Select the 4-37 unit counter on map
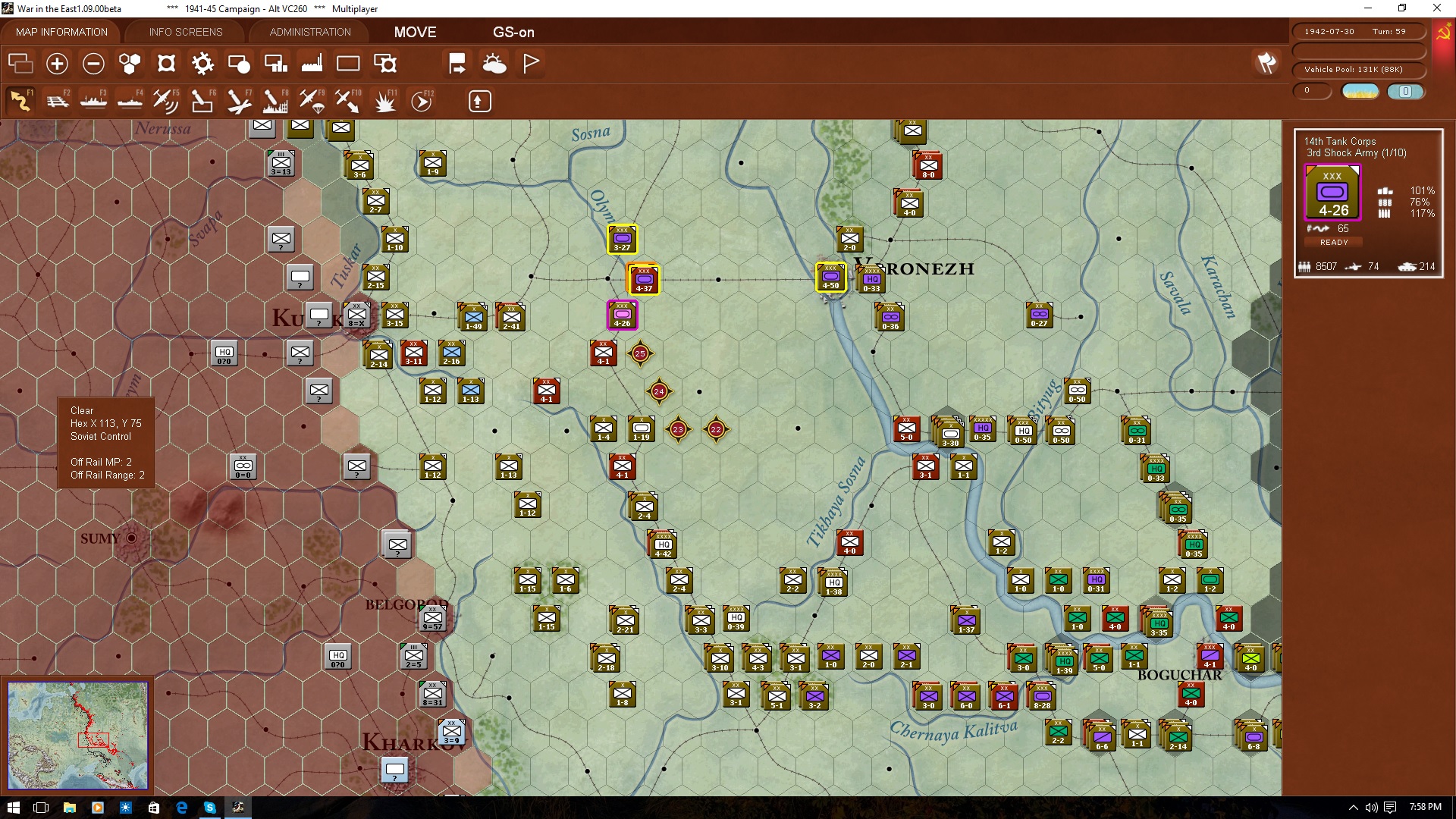Viewport: 1456px width, 819px height. pos(644,279)
